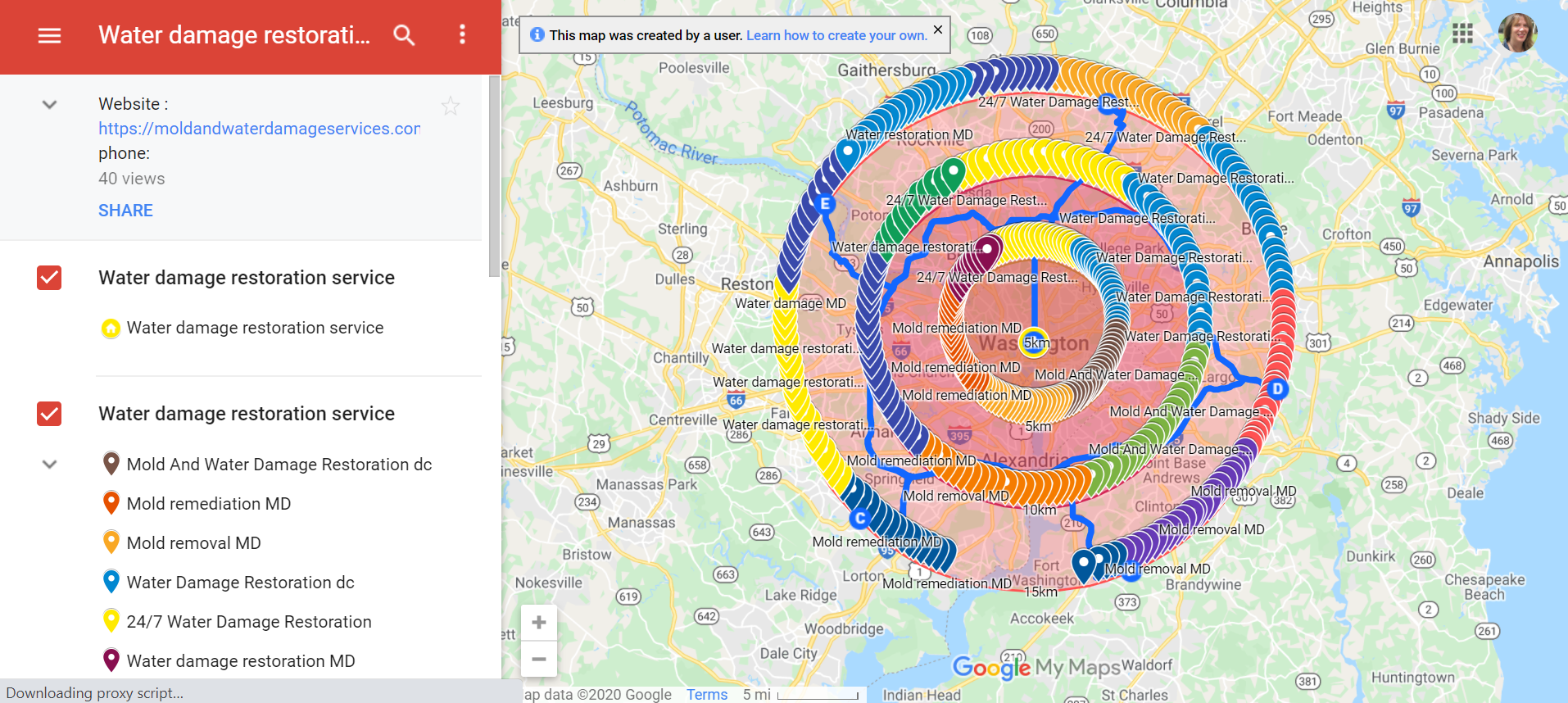The width and height of the screenshot is (1568, 703).
Task: Click the Water damage MD map label
Action: click(791, 303)
